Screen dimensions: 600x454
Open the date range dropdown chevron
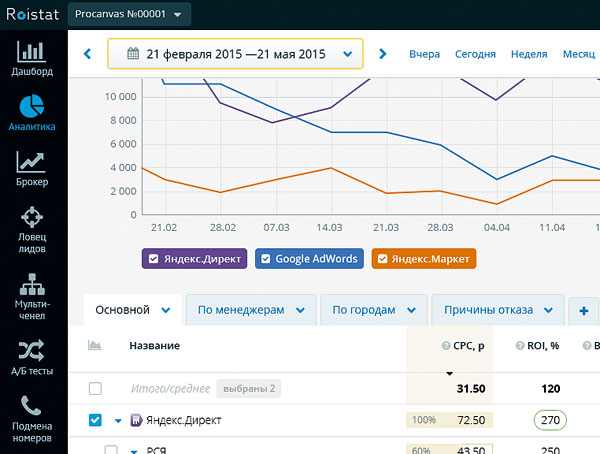(x=347, y=54)
